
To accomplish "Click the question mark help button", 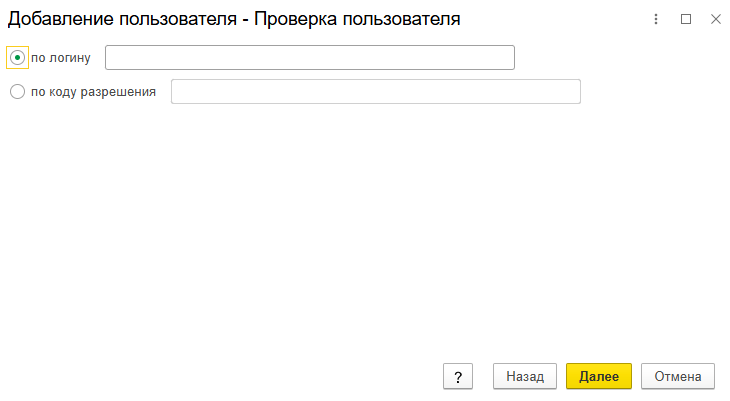I will [x=457, y=376].
